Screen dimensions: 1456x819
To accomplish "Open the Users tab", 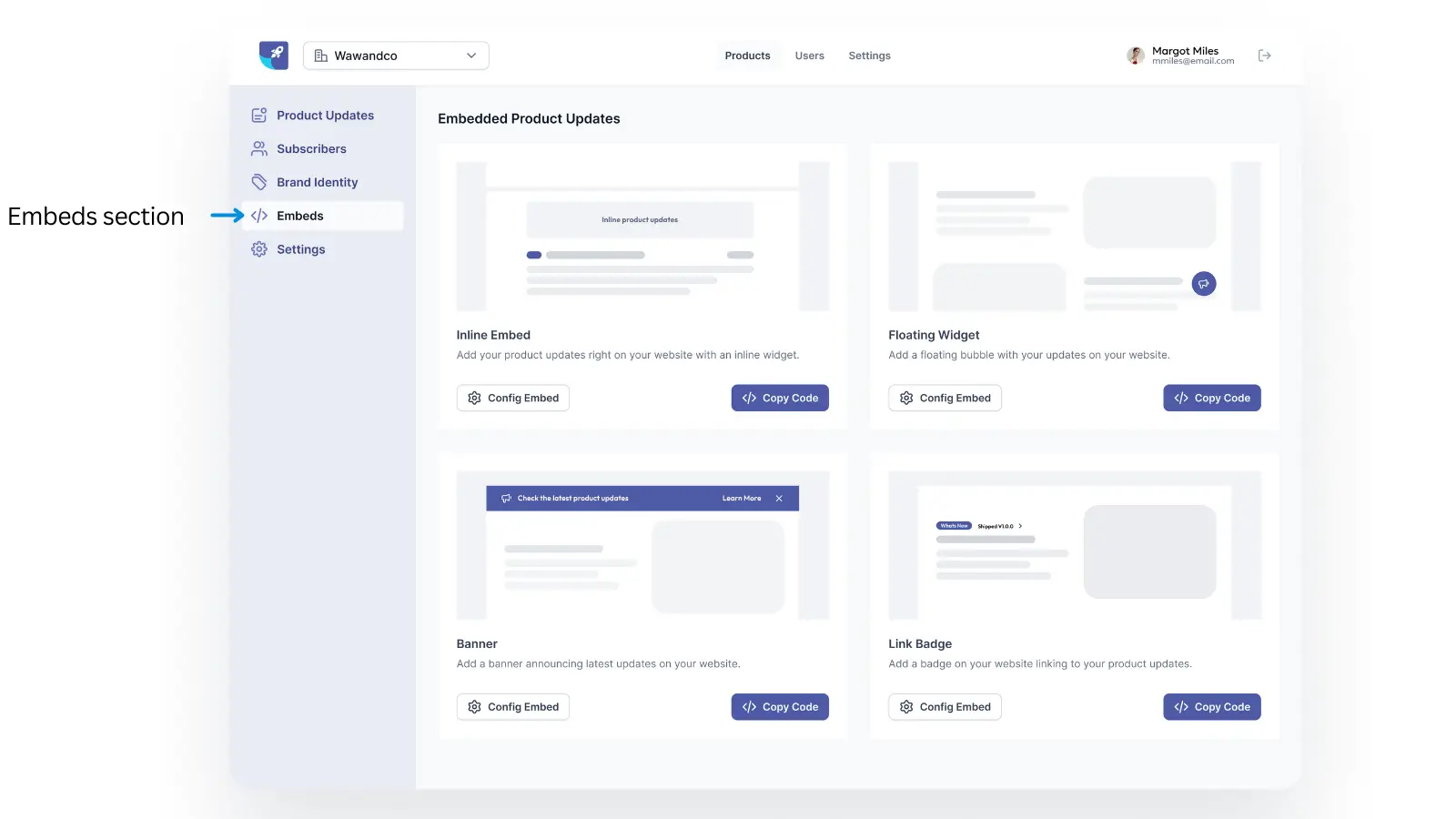I will [809, 56].
